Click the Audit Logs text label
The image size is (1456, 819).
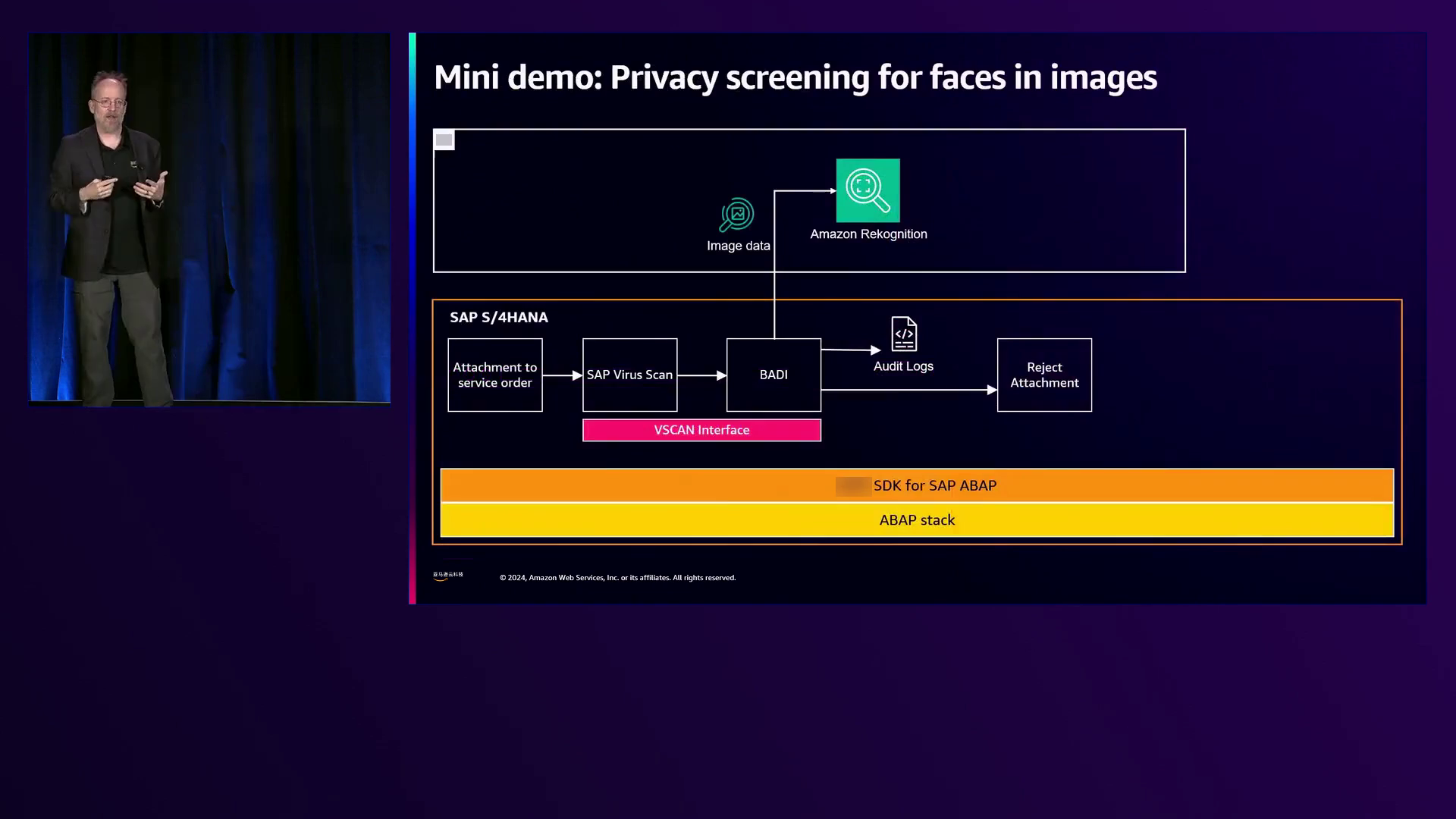903,366
